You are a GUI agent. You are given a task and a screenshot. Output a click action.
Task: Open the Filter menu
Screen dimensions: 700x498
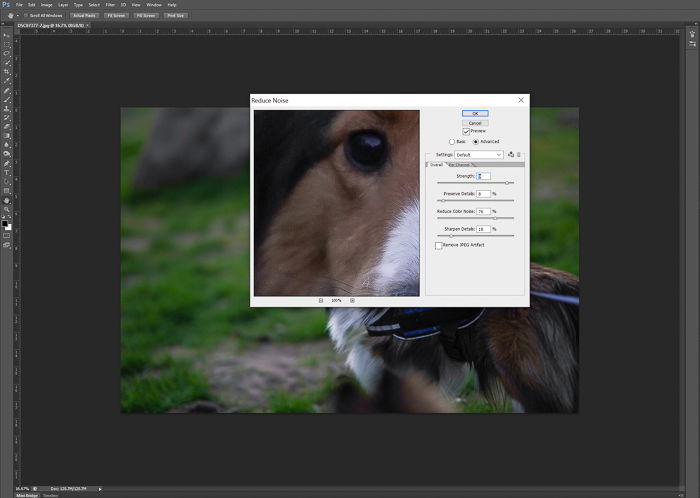click(110, 5)
